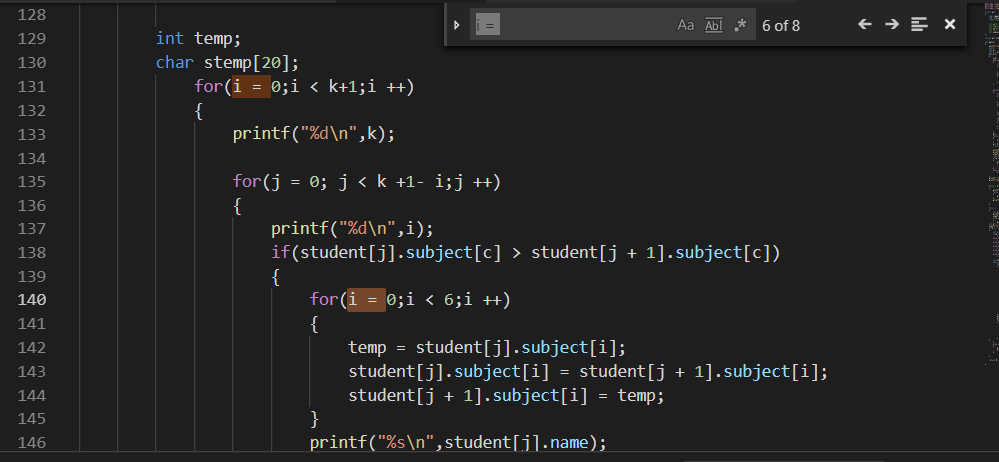Click the code minimap on right edge

point(990,200)
